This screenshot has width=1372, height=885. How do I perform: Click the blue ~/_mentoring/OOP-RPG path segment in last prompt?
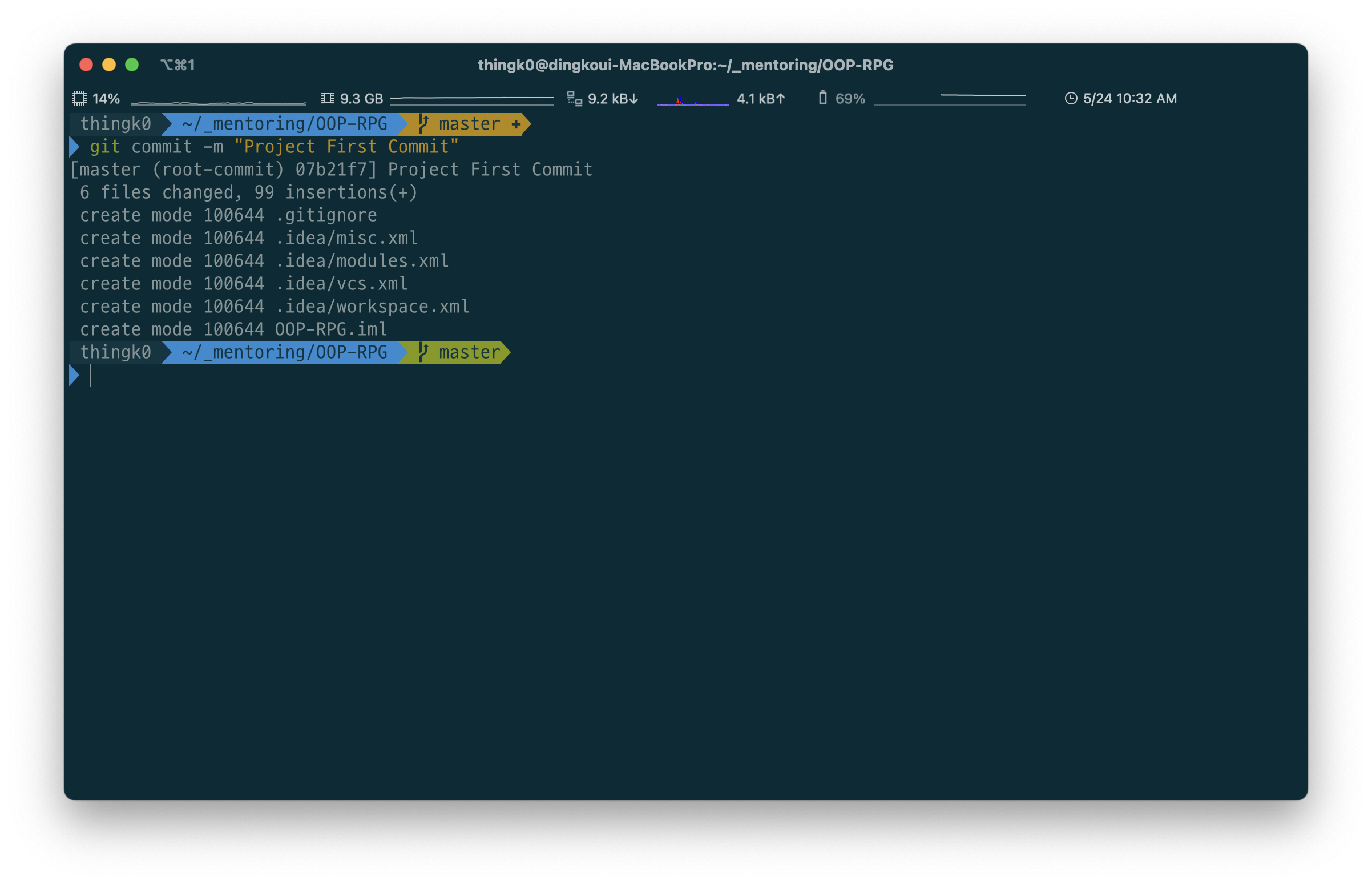(x=284, y=352)
